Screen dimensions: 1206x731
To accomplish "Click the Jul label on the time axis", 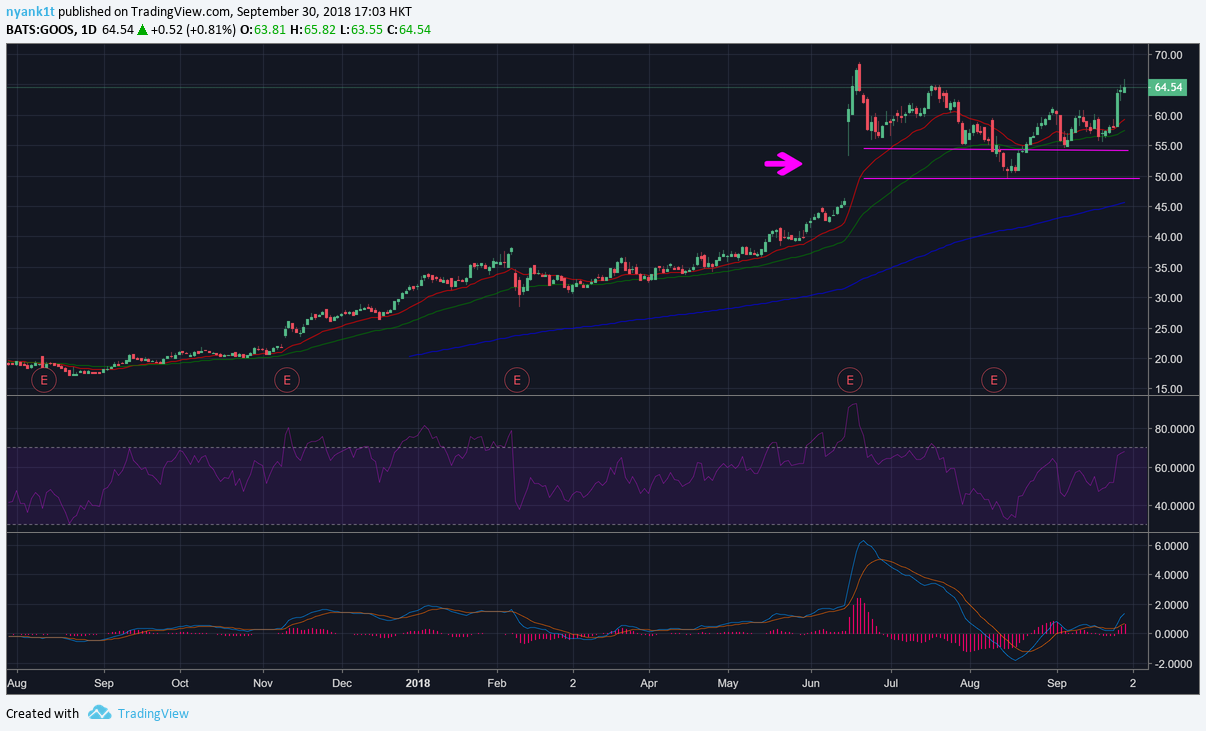I will click(x=889, y=683).
